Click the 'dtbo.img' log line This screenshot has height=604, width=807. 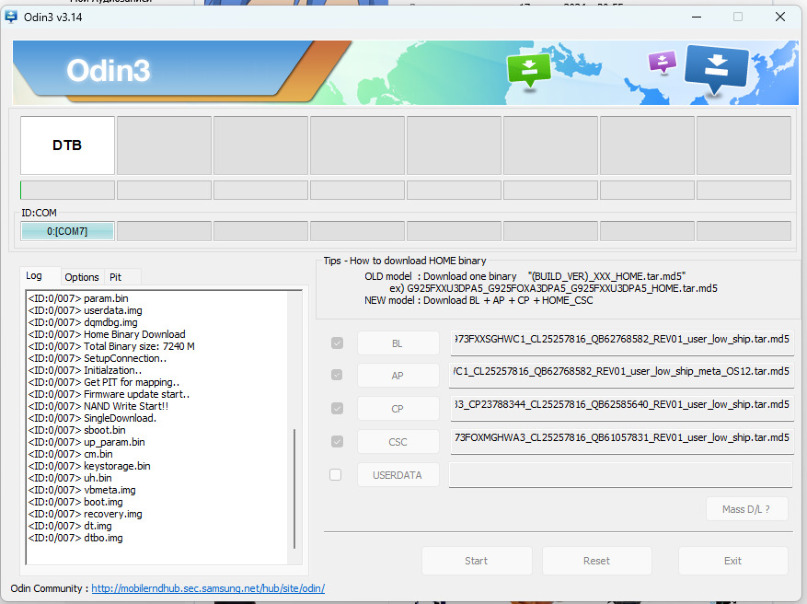75,538
